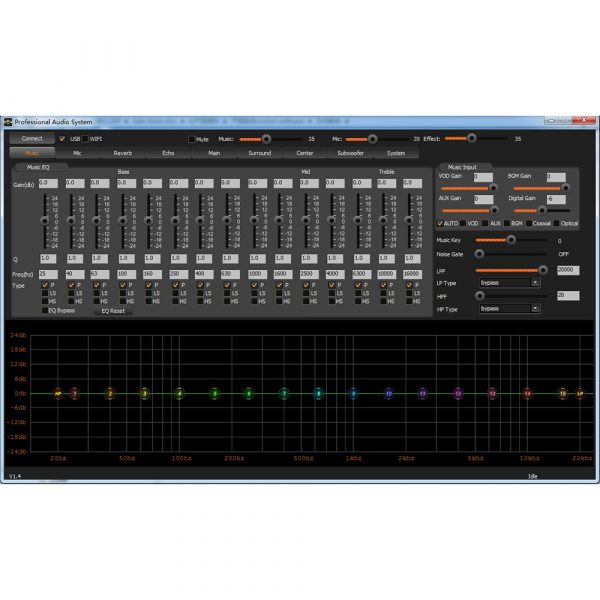
Task: Click the LPF frequency value field
Action: click(x=567, y=270)
